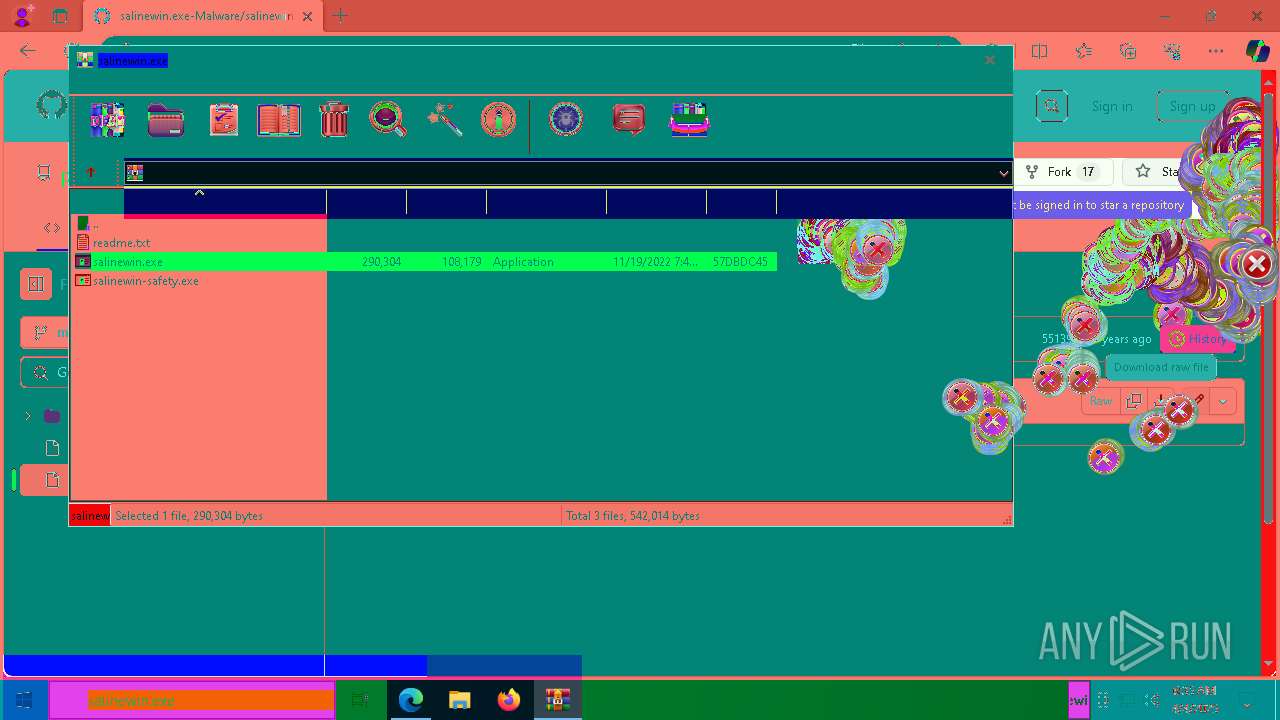Screen dimensions: 1280x720
Task: Open Firefox from the taskbar
Action: tap(509, 700)
